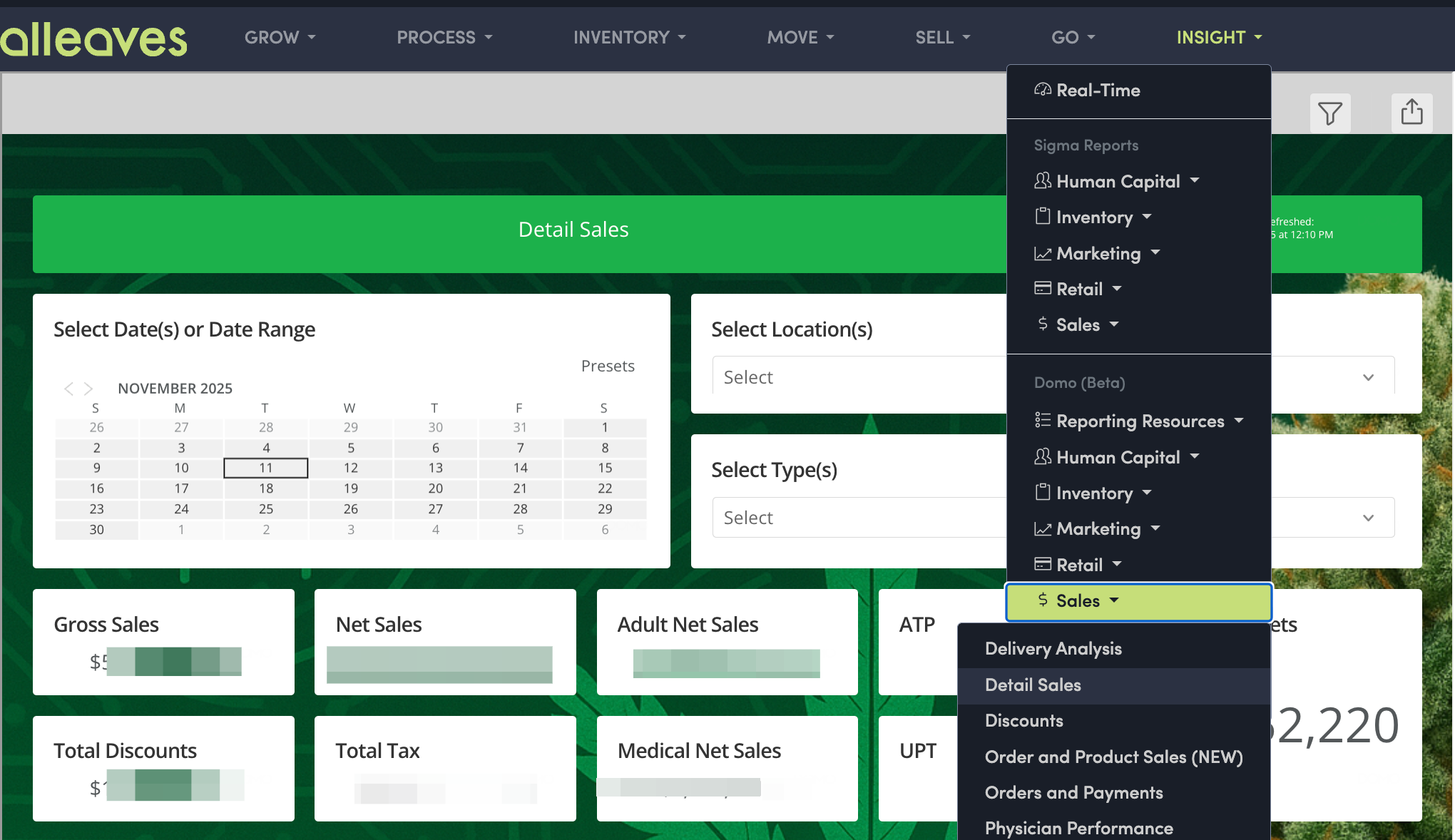Select November 20 in calendar
The image size is (1455, 840).
coord(435,488)
